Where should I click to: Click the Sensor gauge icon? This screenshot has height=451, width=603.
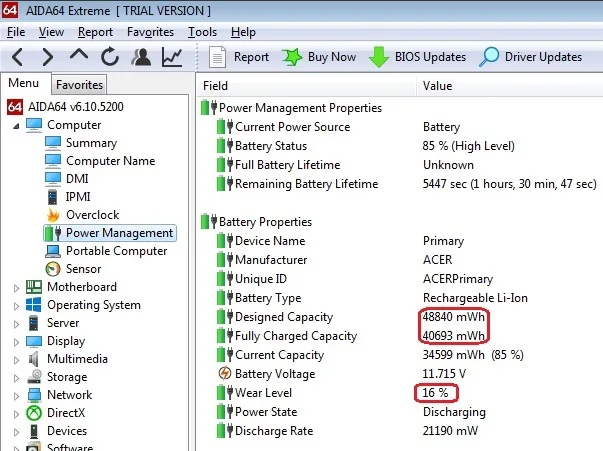click(53, 269)
